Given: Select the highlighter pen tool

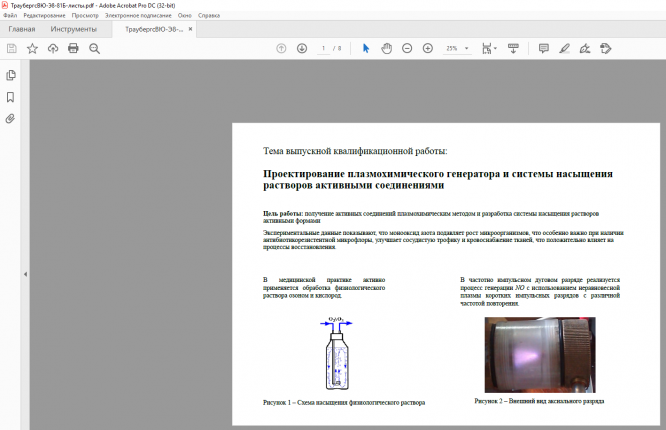Looking at the screenshot, I should 565,48.
